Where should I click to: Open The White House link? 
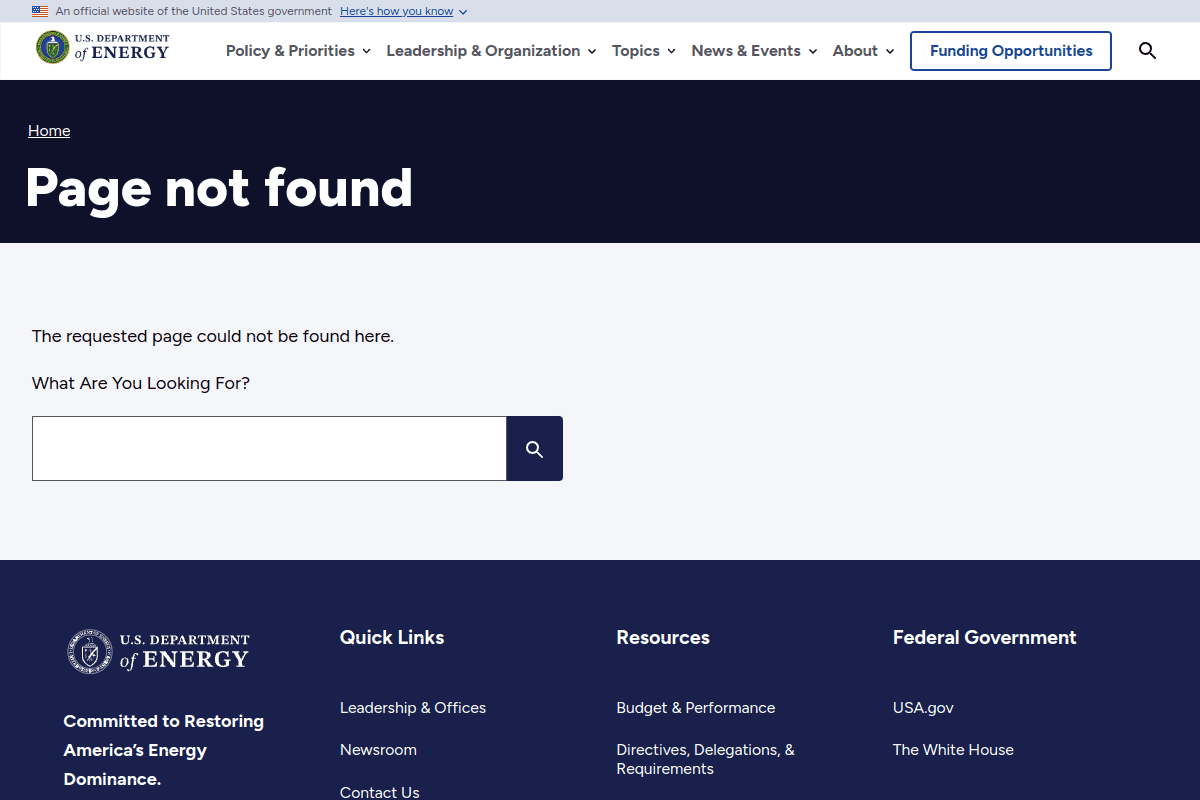(953, 750)
